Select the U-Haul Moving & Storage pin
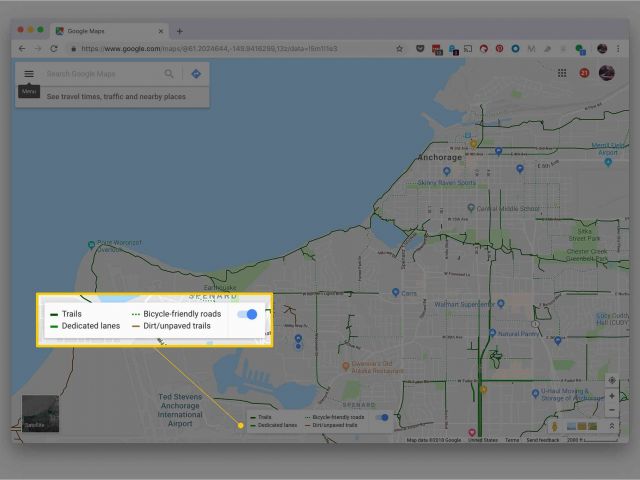Screen dimensions: 640x480 pyautogui.click(x=535, y=393)
